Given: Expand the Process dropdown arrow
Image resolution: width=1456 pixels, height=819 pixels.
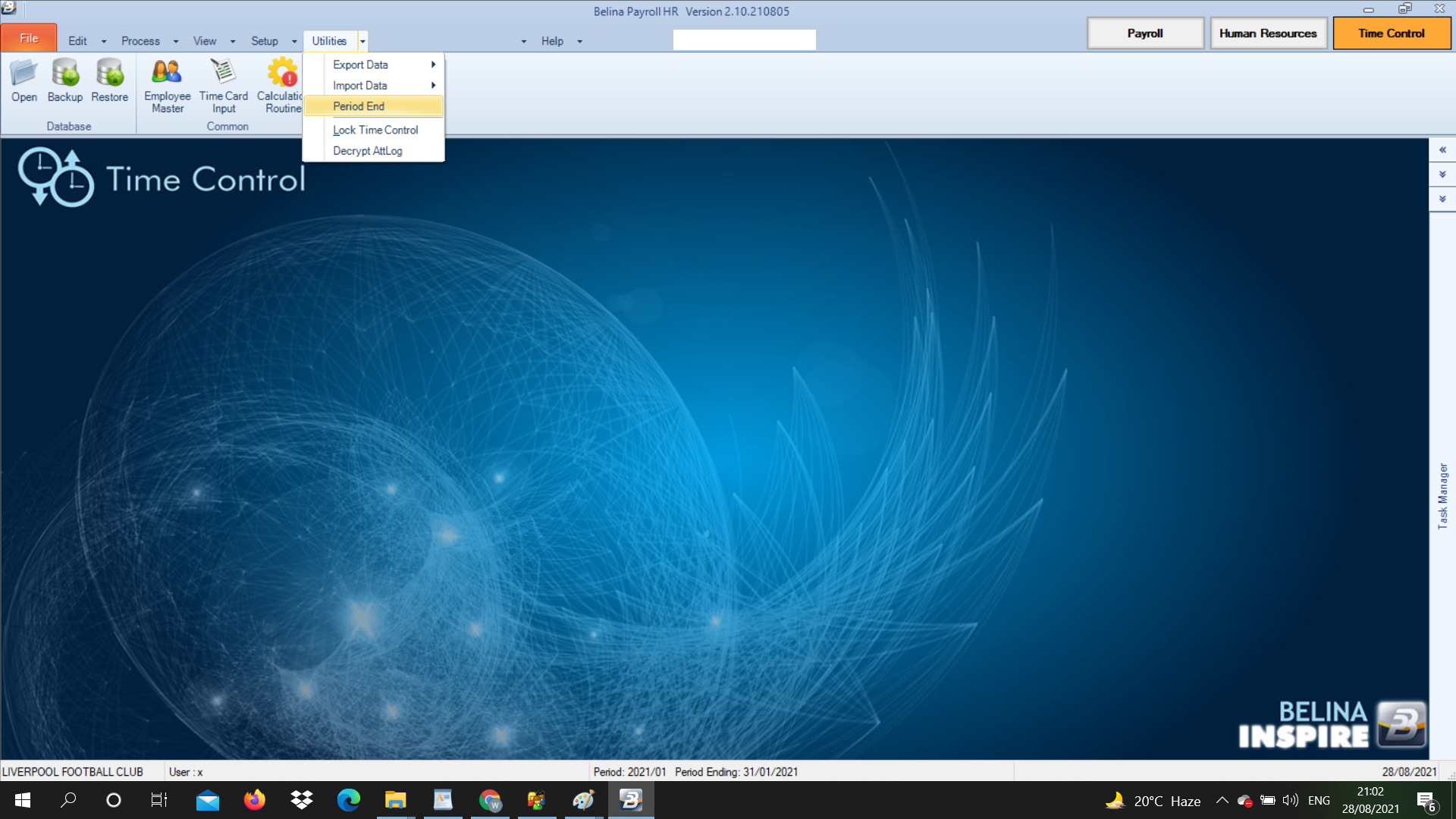Looking at the screenshot, I should (x=176, y=42).
